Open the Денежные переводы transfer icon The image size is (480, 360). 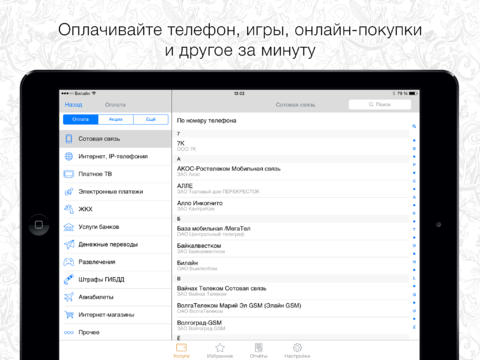(69, 244)
